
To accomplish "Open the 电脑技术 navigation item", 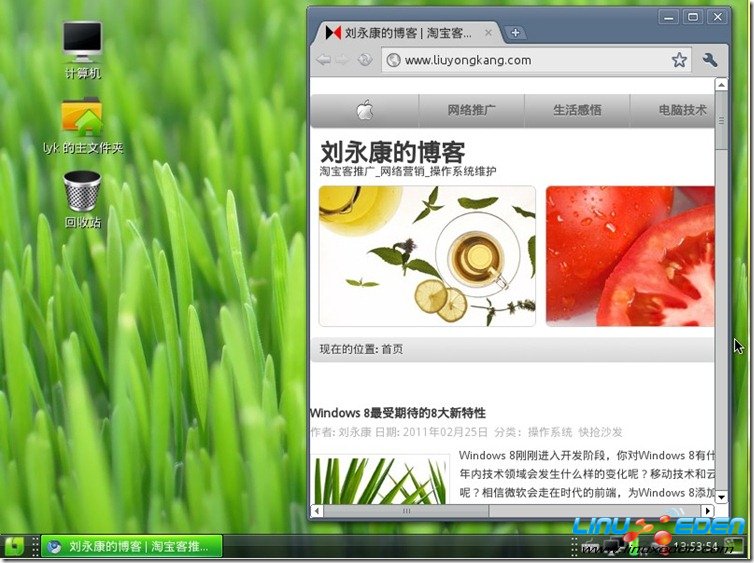I will click(682, 110).
